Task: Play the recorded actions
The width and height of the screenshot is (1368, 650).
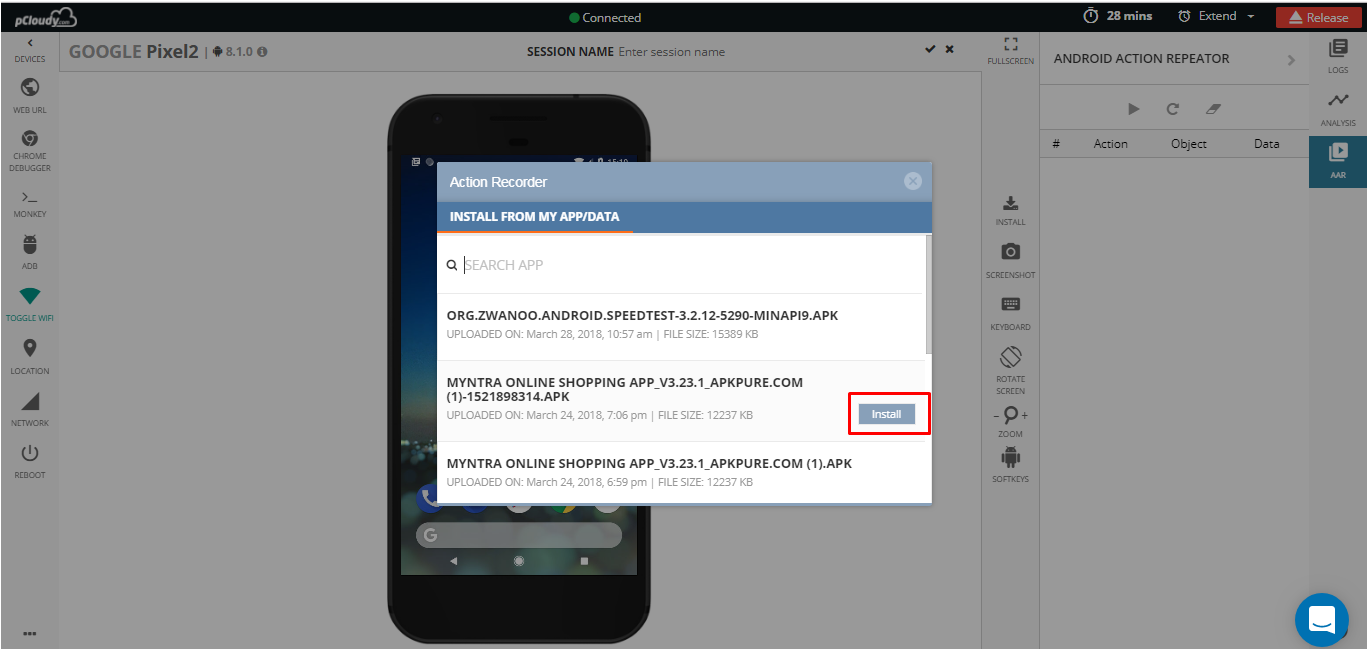Action: coord(1134,109)
